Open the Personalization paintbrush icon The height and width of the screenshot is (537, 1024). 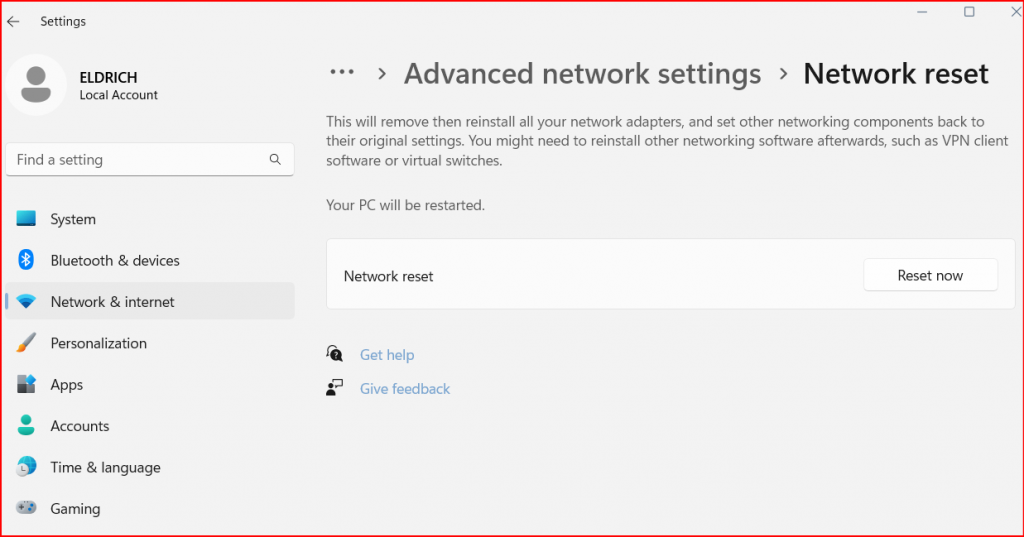click(x=26, y=343)
